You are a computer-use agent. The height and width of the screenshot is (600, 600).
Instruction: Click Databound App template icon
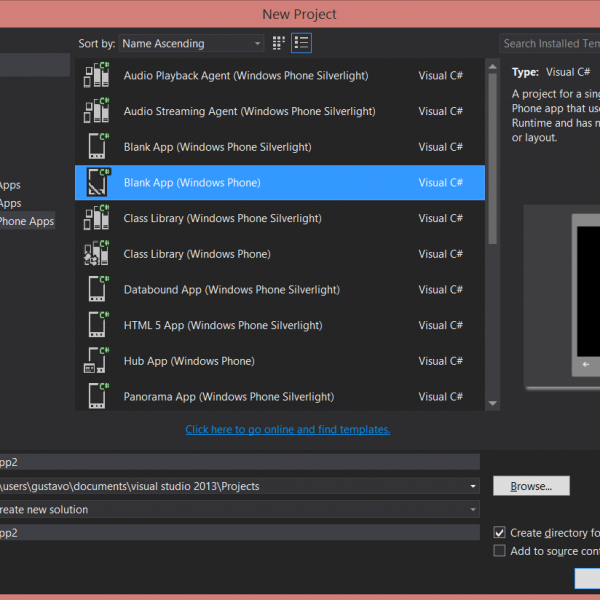[98, 289]
